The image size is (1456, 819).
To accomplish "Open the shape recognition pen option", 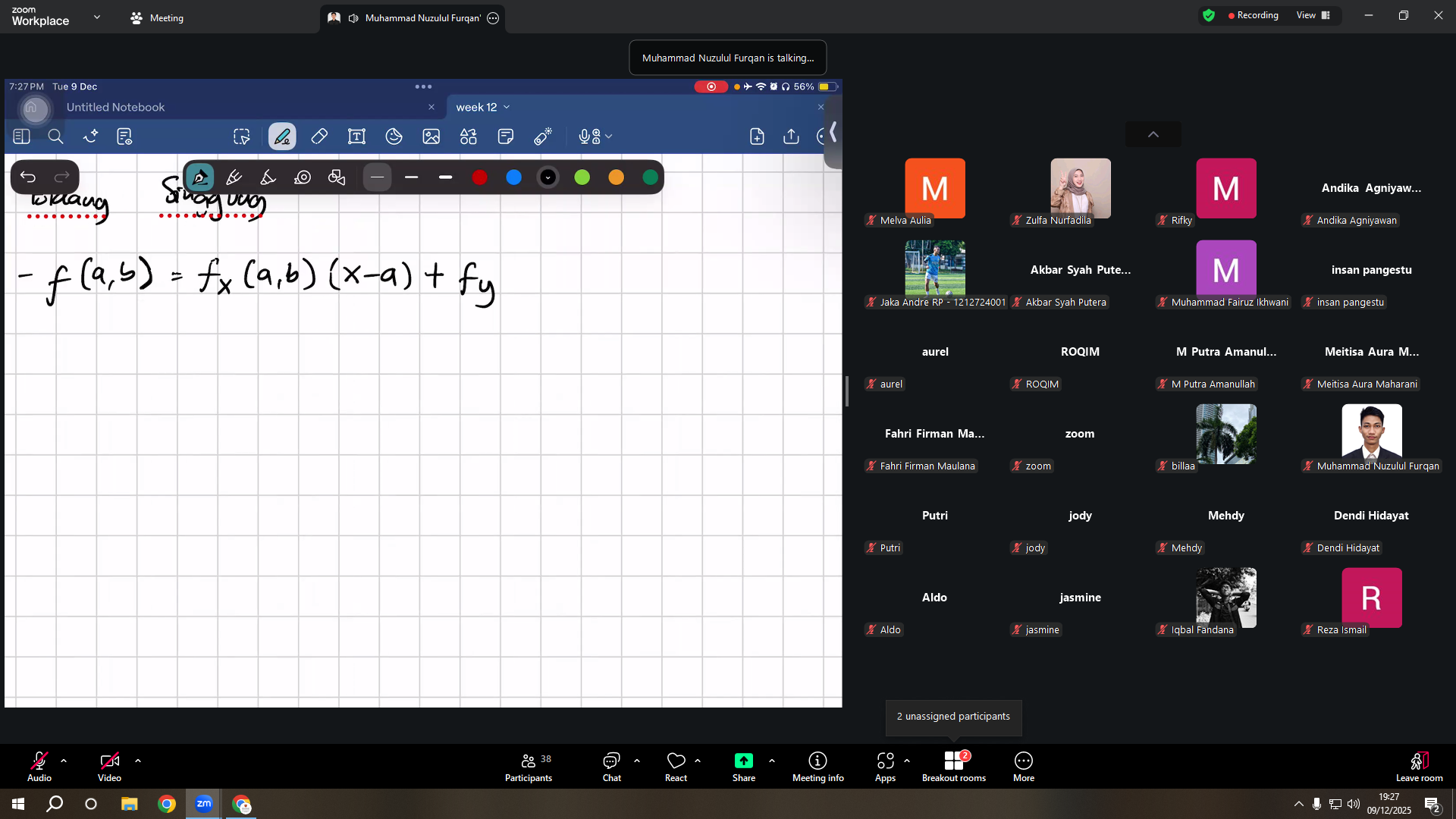I will 337,177.
